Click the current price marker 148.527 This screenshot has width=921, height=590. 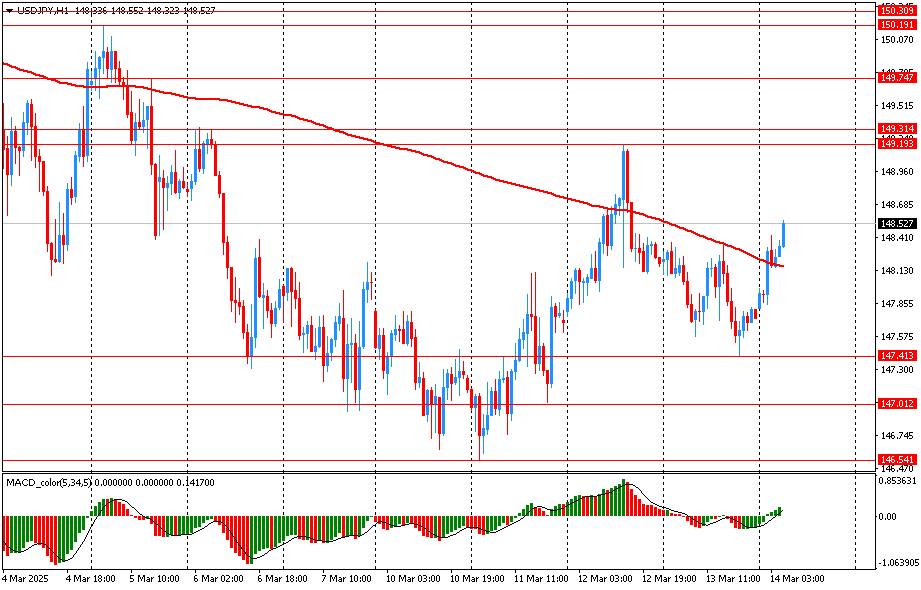click(896, 223)
